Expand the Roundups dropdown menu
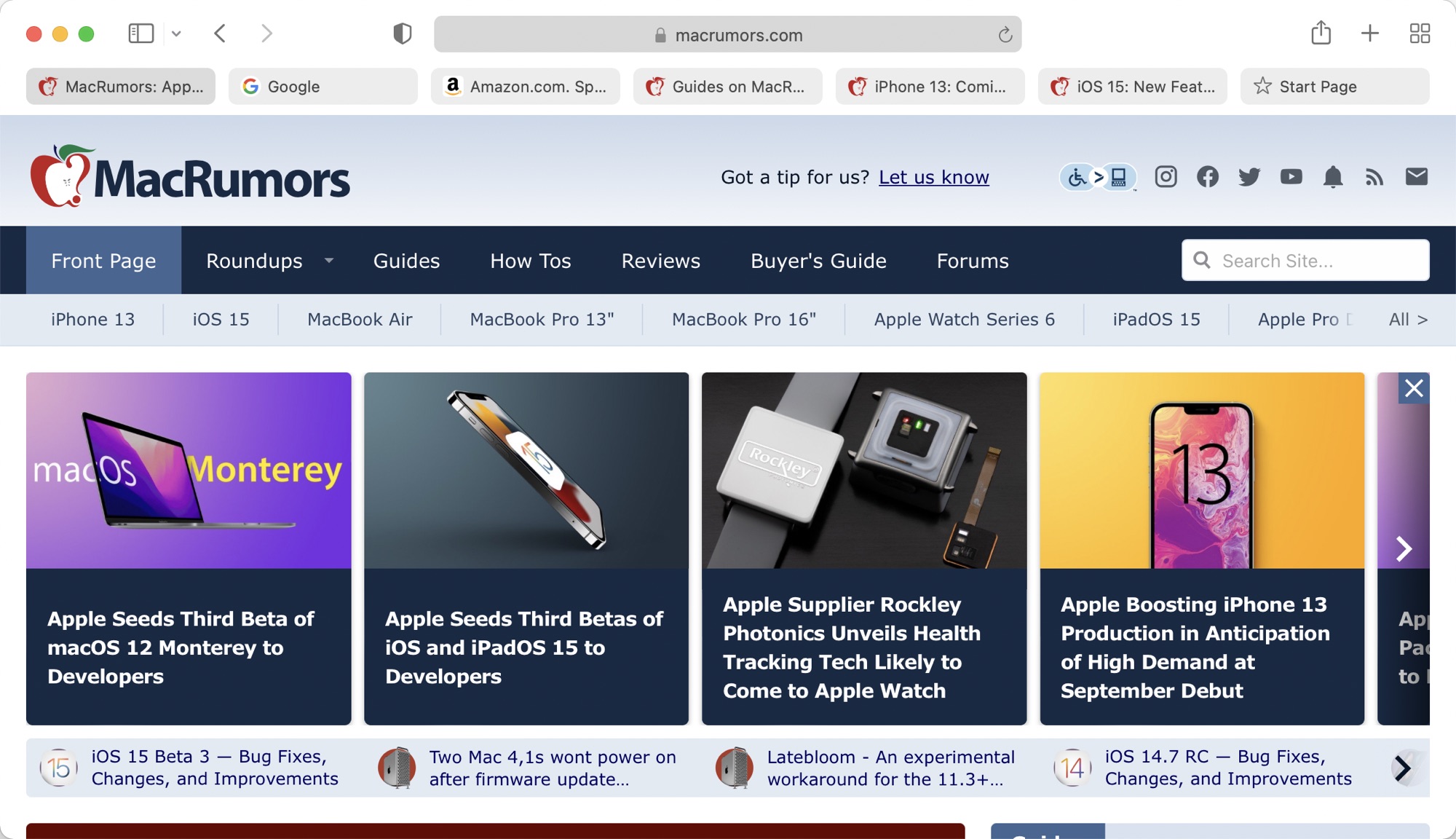The width and height of the screenshot is (1456, 839). [328, 261]
